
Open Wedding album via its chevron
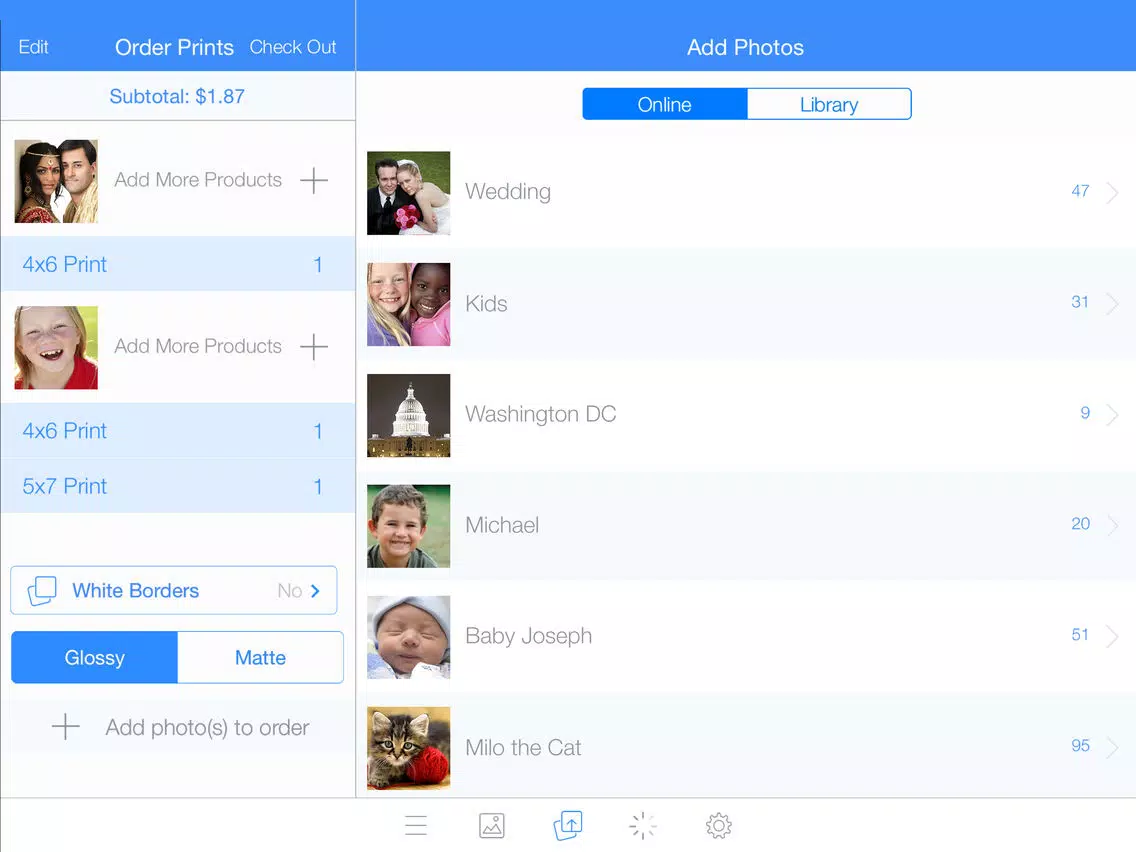(1113, 193)
